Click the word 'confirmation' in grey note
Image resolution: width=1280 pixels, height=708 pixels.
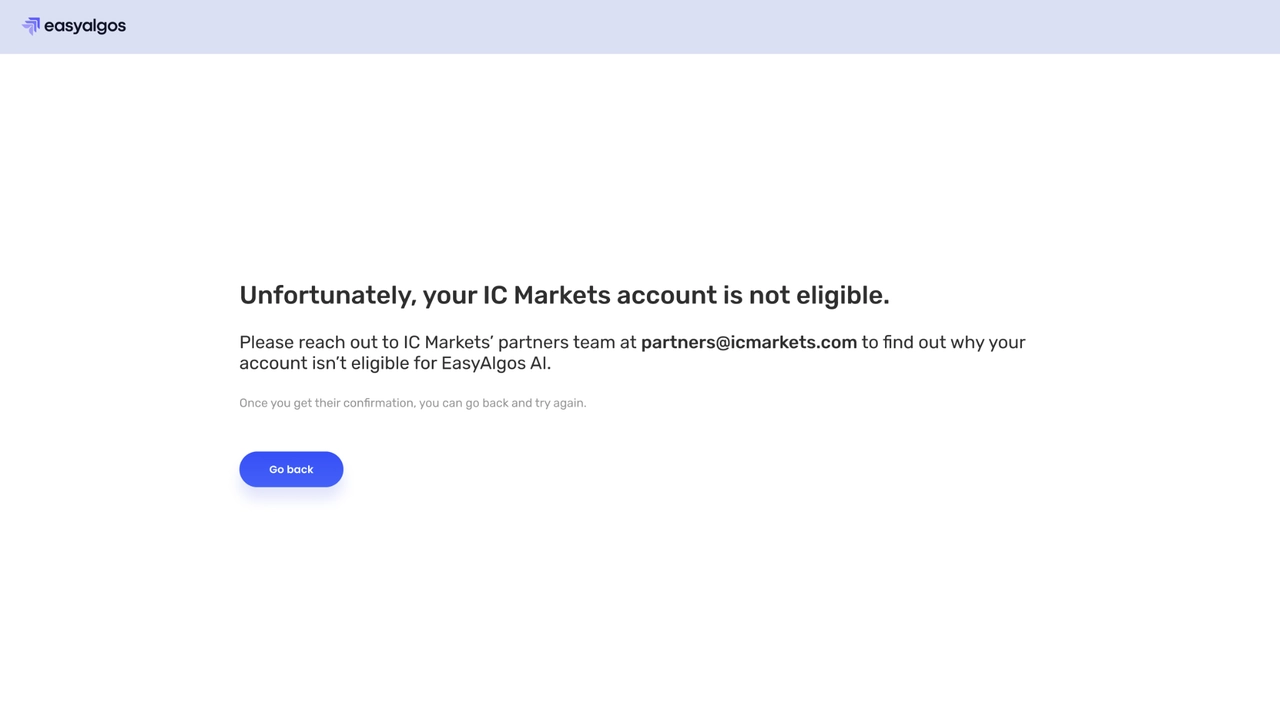coord(378,403)
